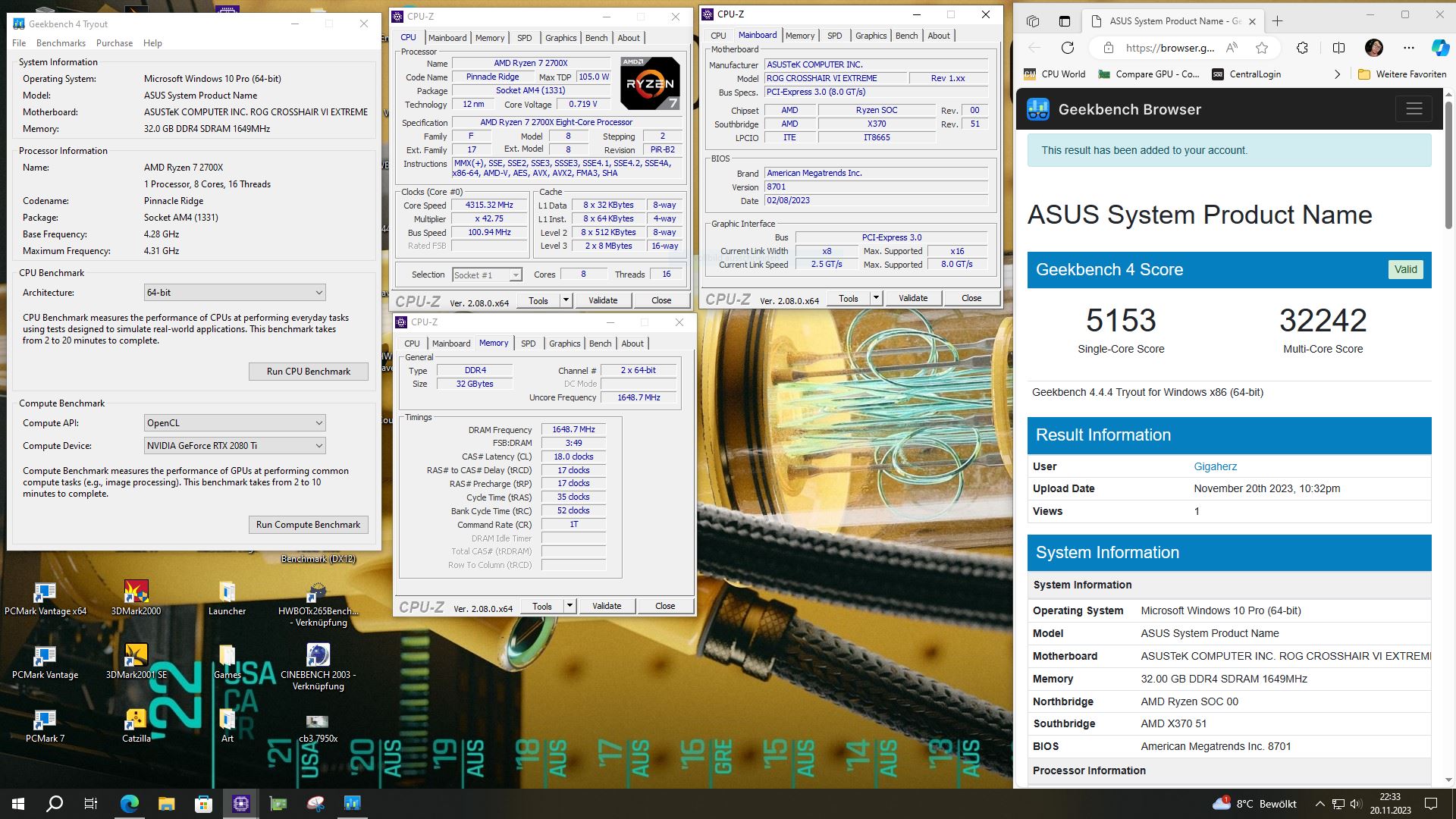Image resolution: width=1456 pixels, height=819 pixels.
Task: Expand more favorites bar chevron
Action: 1337,74
